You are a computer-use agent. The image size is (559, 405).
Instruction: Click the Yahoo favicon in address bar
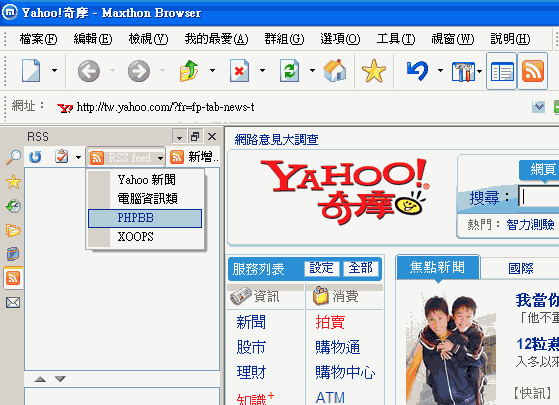tap(65, 108)
